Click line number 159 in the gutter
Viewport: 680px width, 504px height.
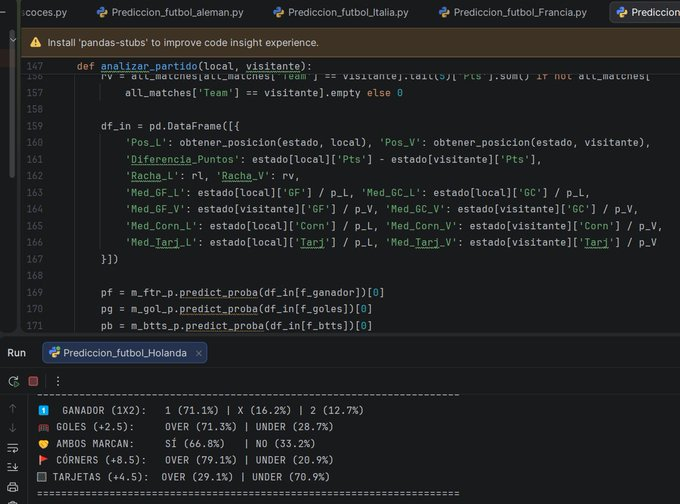pos(35,126)
